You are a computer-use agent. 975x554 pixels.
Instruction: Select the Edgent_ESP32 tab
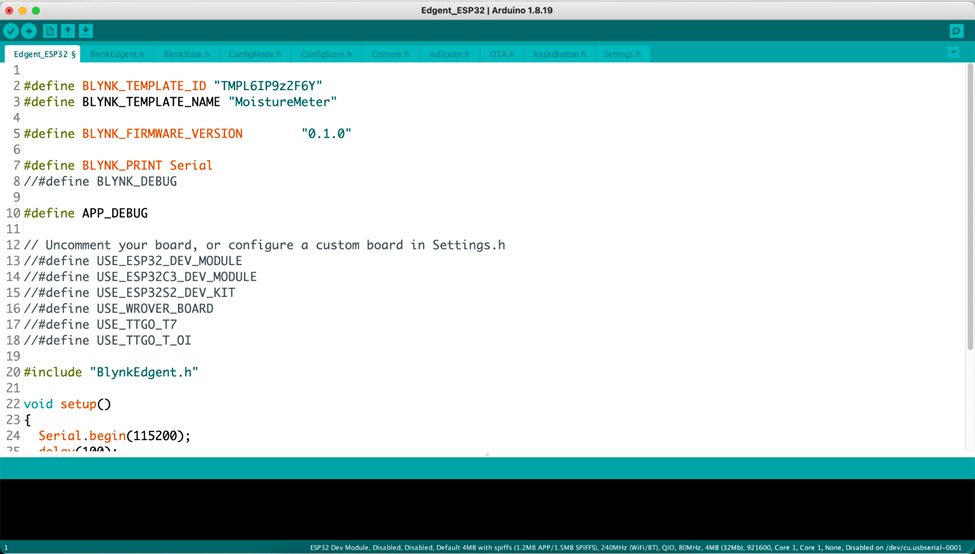[x=43, y=54]
